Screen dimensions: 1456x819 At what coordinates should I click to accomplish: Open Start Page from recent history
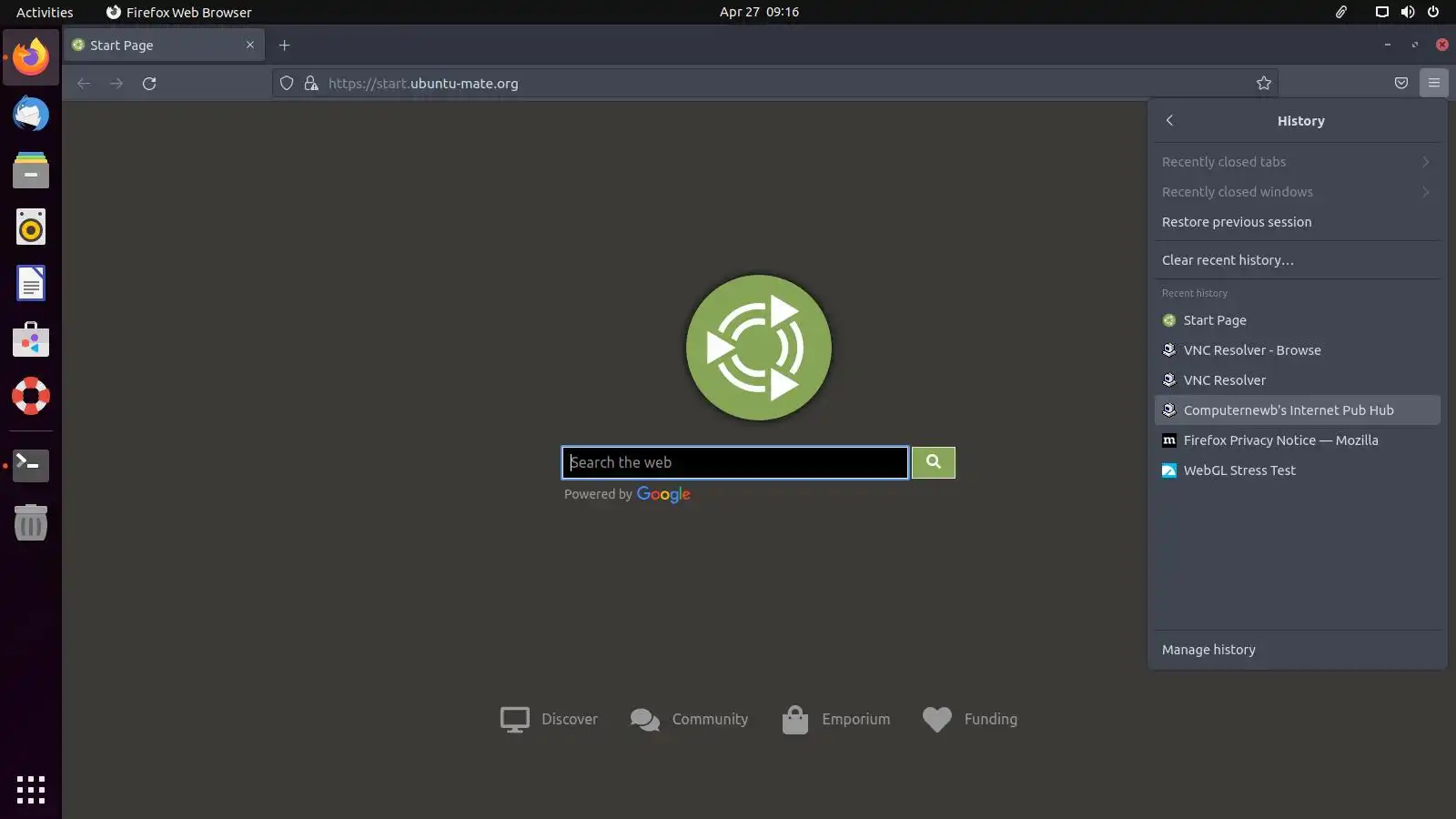click(x=1298, y=320)
